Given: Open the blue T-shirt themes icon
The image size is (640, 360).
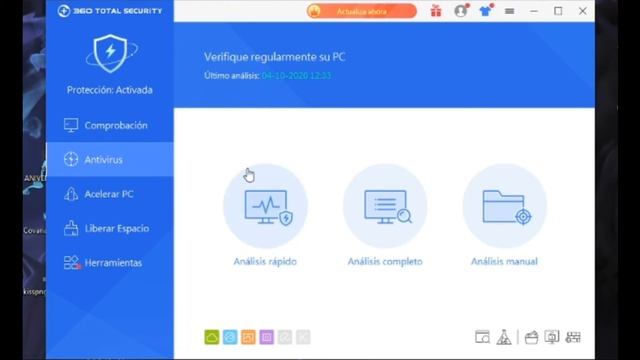Looking at the screenshot, I should pyautogui.click(x=485, y=11).
